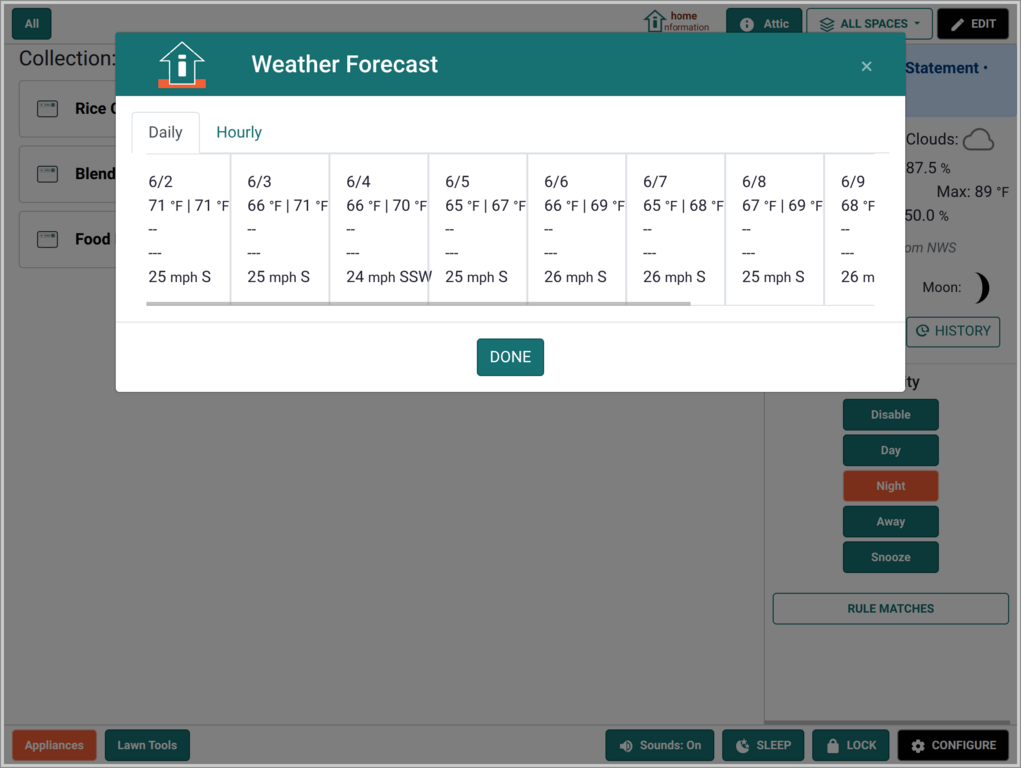Click the 24 mph SSW wind value
Viewport: 1021px width, 768px height.
pyautogui.click(x=388, y=277)
